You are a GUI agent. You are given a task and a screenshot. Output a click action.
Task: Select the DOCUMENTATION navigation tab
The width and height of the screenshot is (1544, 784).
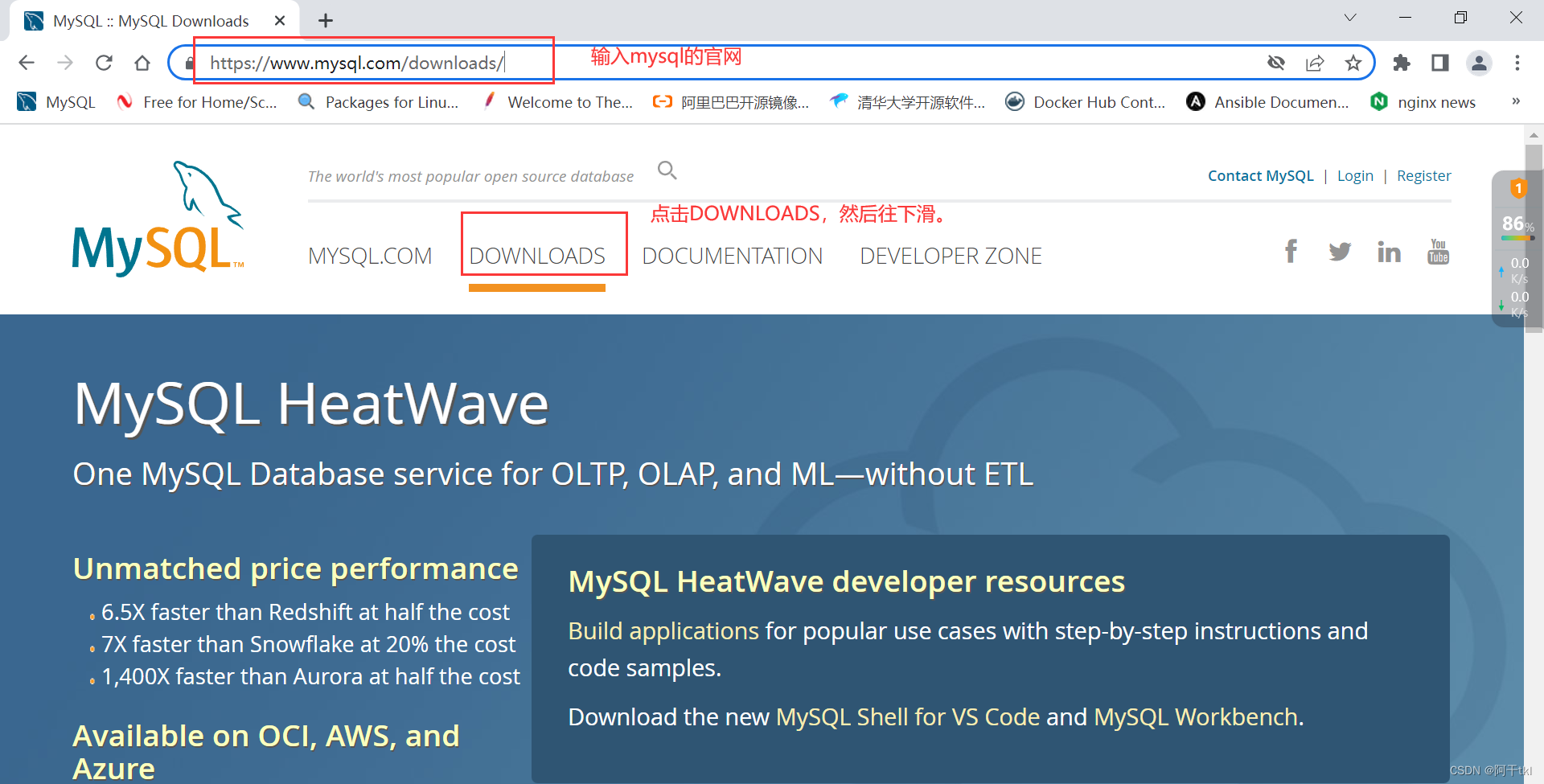click(x=733, y=256)
